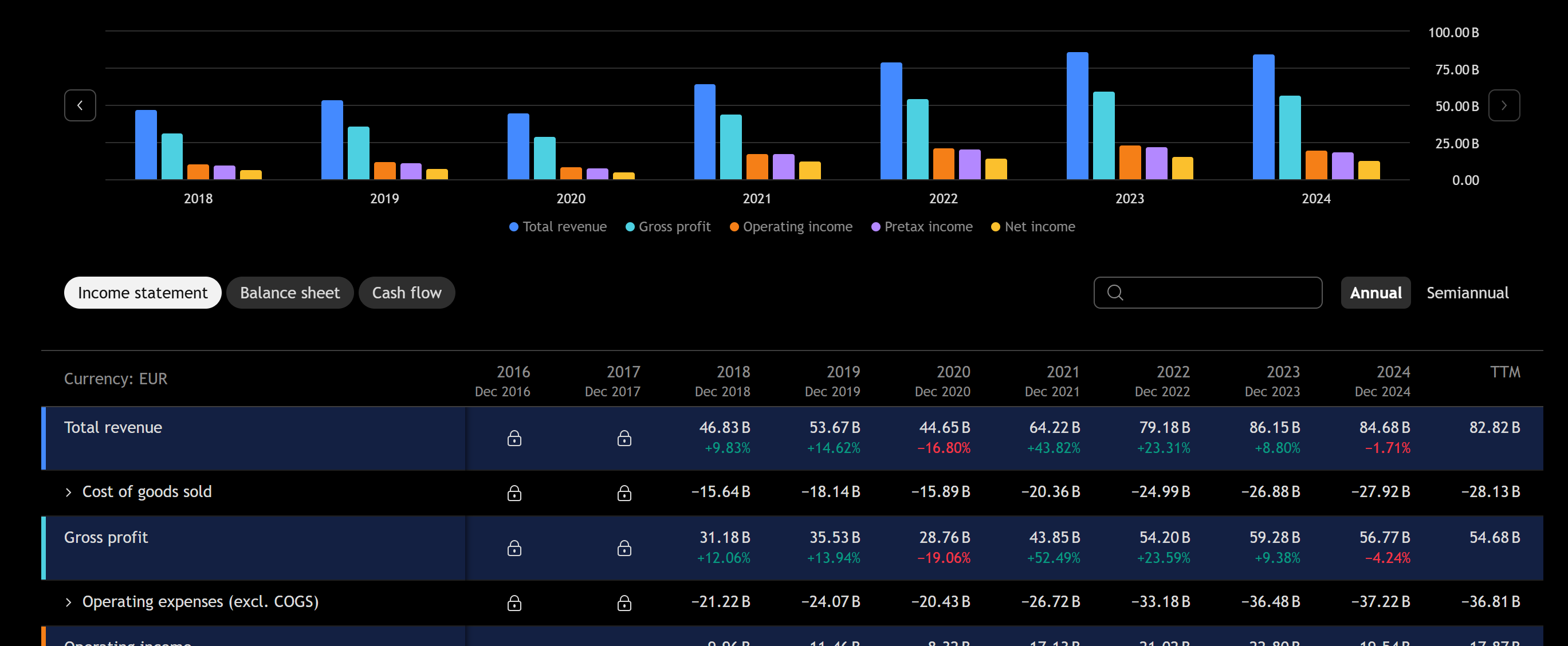Click lock icon for Total revenue 2017
The image size is (1568, 646).
pyautogui.click(x=624, y=438)
